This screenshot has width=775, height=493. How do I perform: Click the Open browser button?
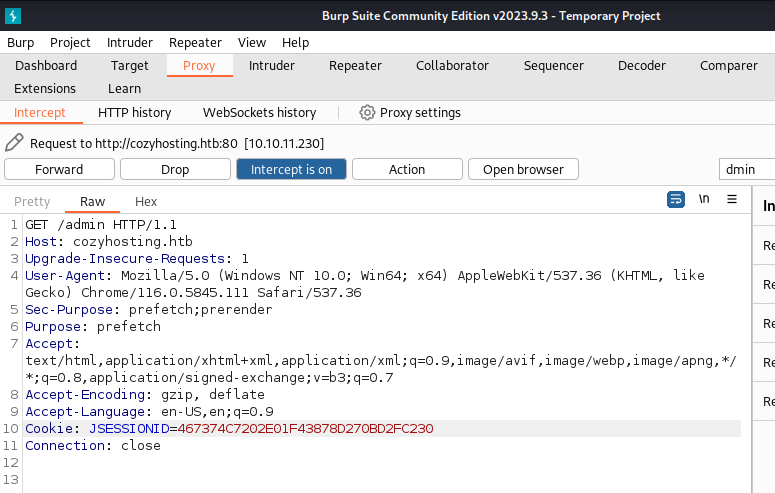[523, 169]
